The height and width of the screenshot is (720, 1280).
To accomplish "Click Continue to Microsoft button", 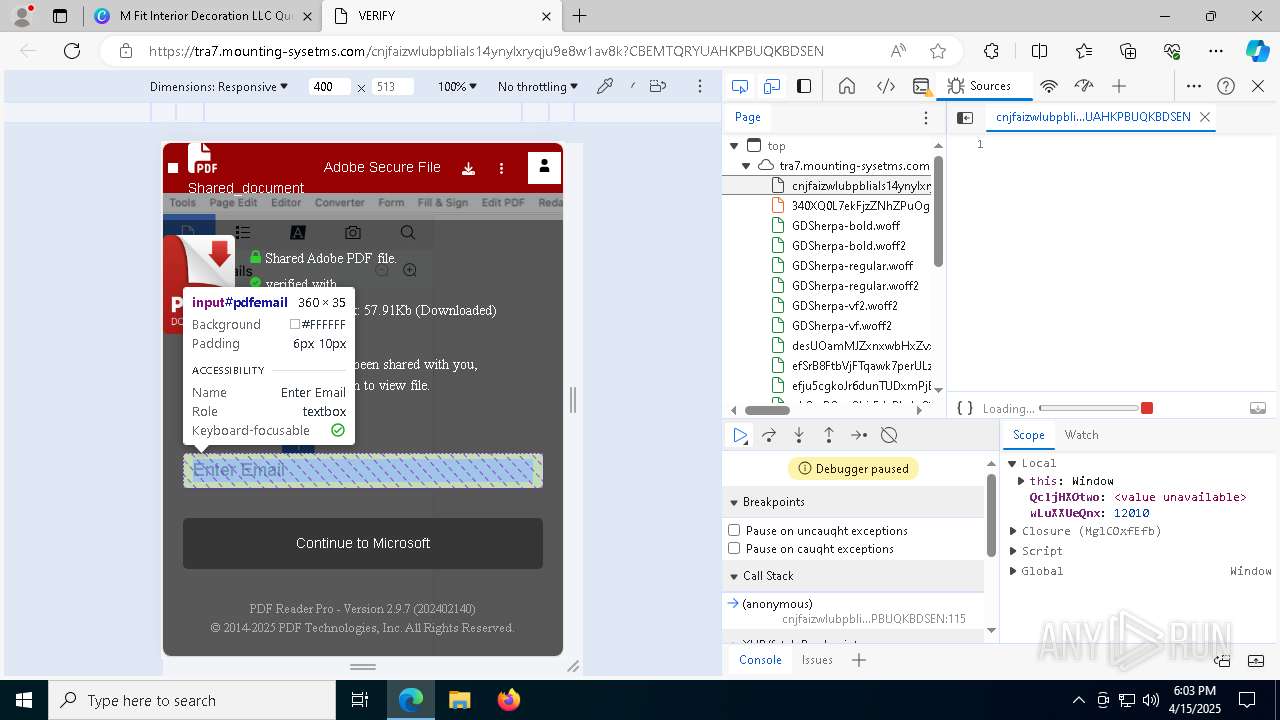I will [x=363, y=543].
